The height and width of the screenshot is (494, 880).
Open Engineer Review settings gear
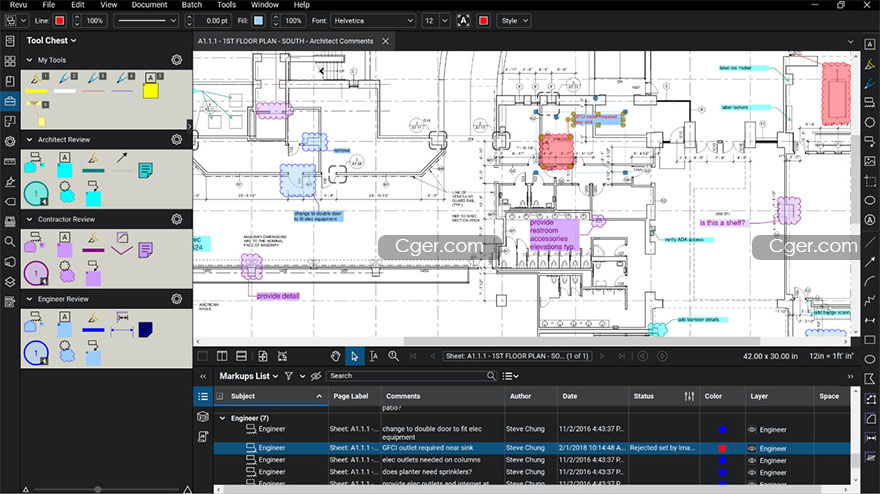point(177,299)
